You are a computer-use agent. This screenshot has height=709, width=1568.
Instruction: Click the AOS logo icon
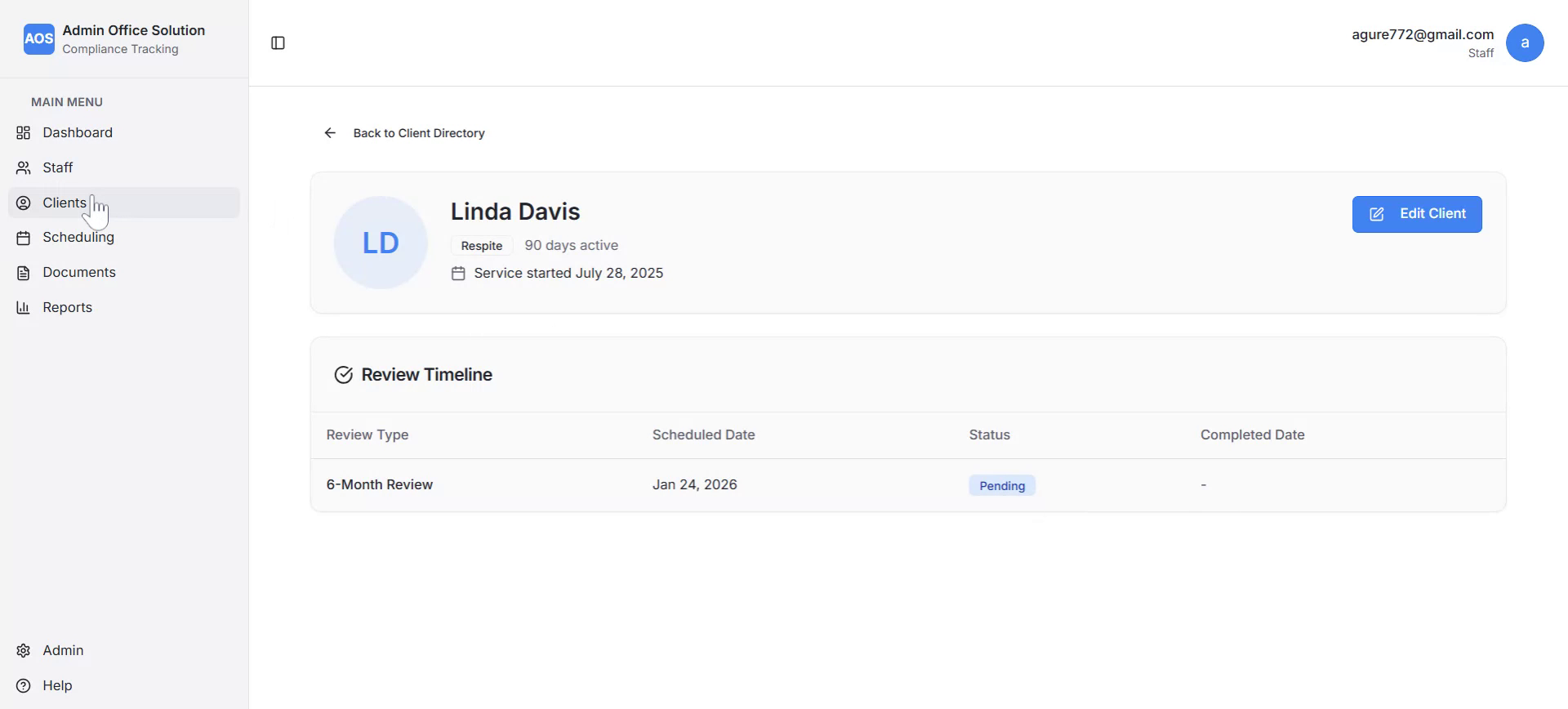click(38, 39)
